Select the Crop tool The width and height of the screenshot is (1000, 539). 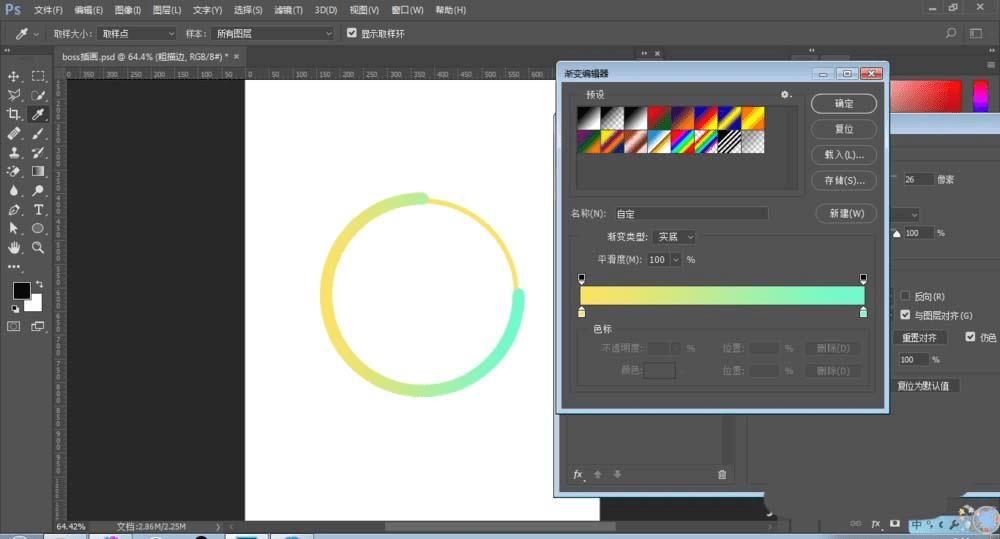point(14,114)
